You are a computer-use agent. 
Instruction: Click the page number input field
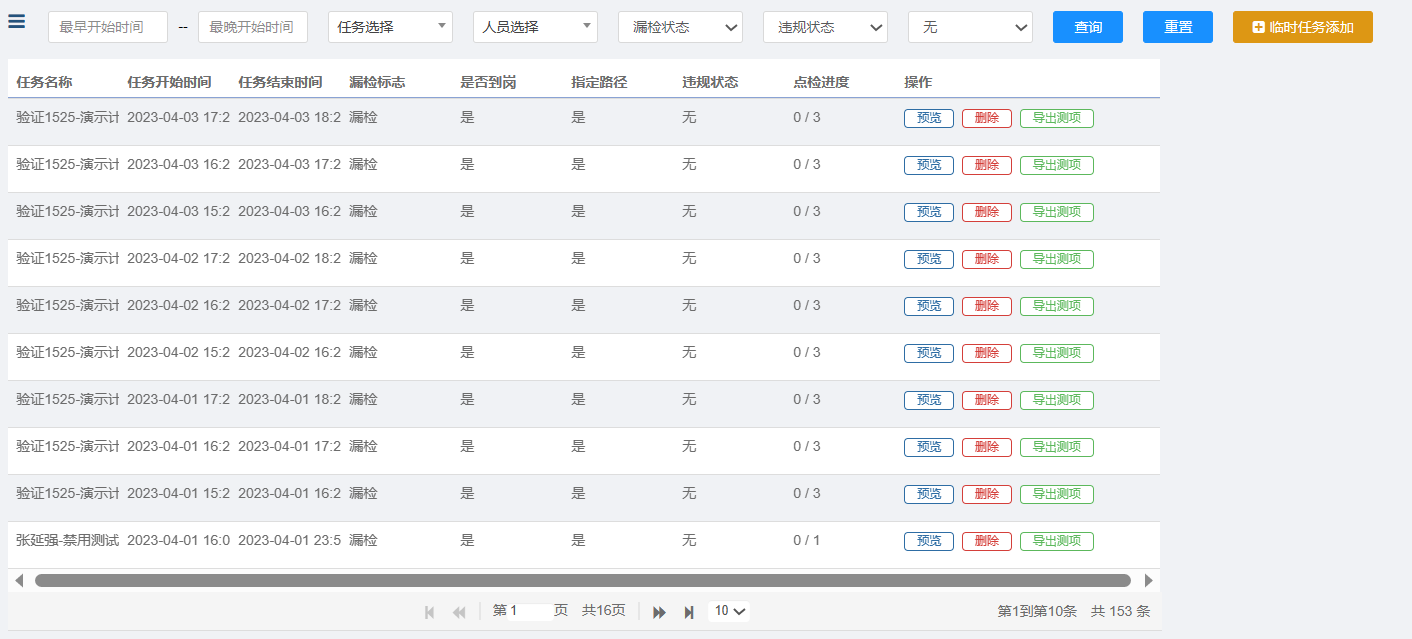[531, 611]
